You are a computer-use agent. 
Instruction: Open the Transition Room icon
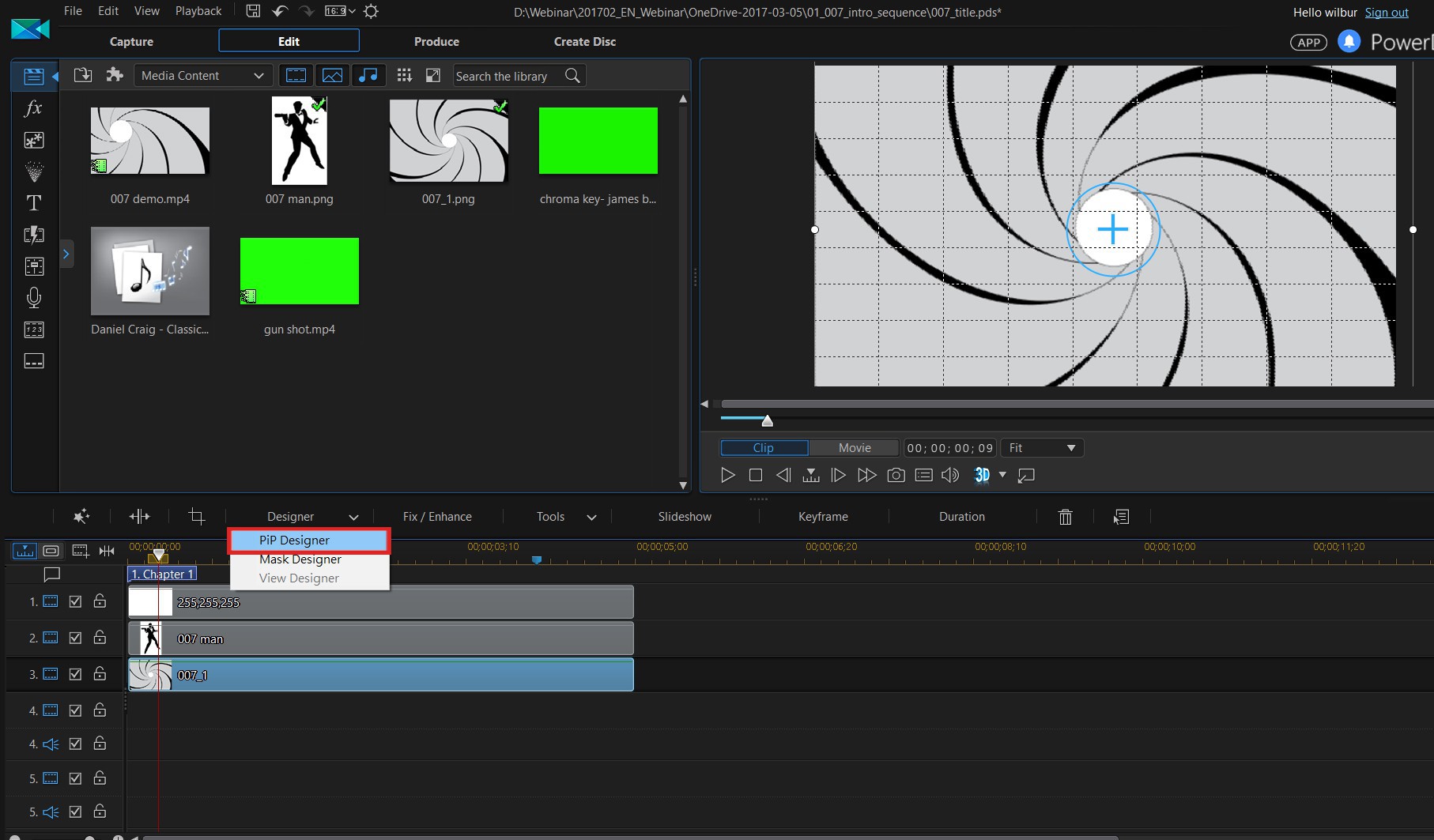point(33,235)
